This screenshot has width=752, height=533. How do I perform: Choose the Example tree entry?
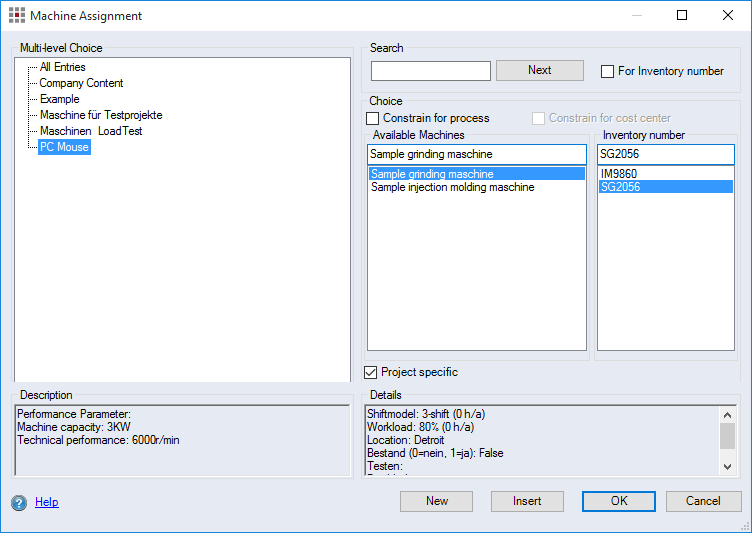(x=59, y=99)
